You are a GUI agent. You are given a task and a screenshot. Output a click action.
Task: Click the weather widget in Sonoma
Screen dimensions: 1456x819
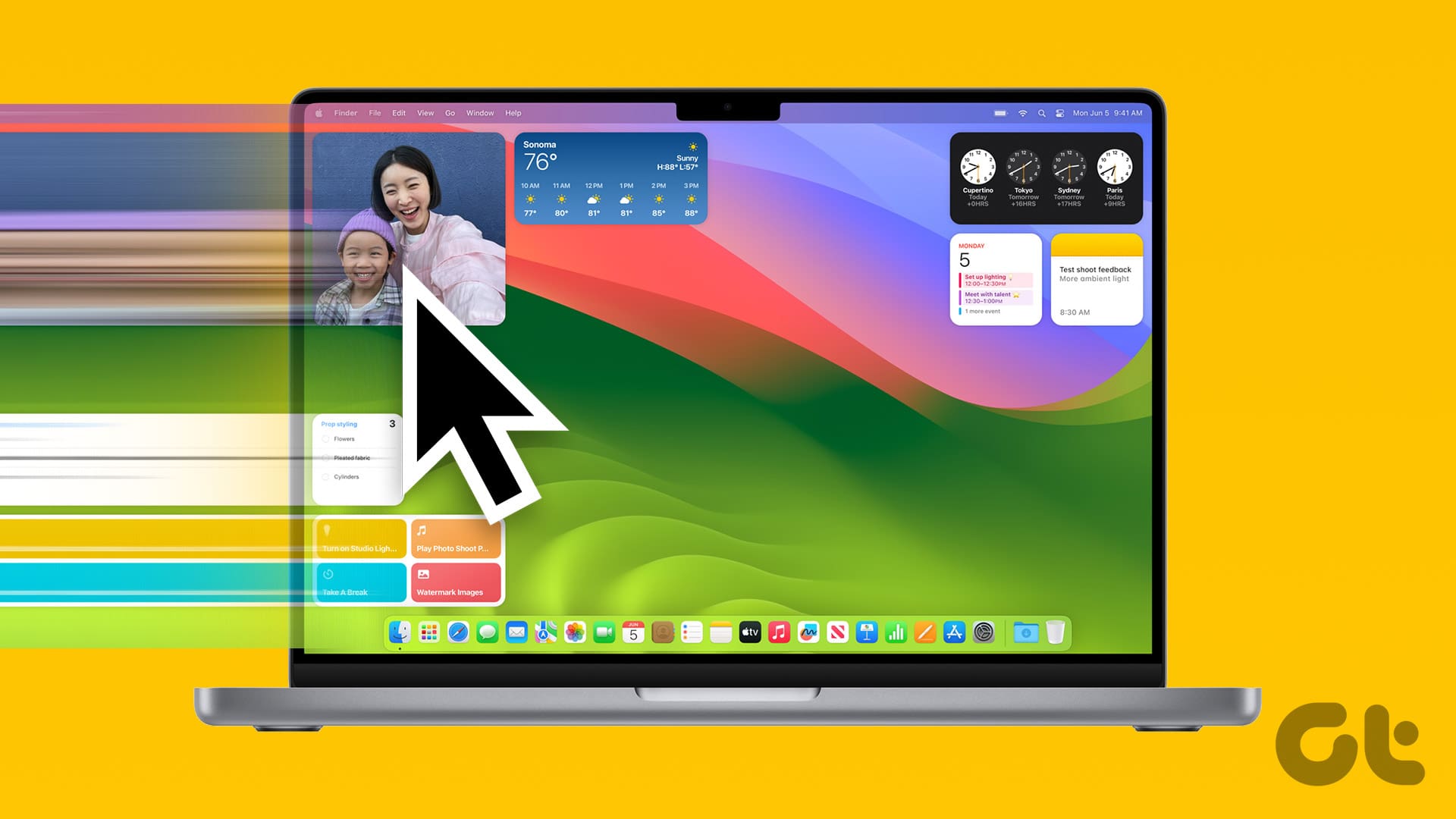(610, 178)
